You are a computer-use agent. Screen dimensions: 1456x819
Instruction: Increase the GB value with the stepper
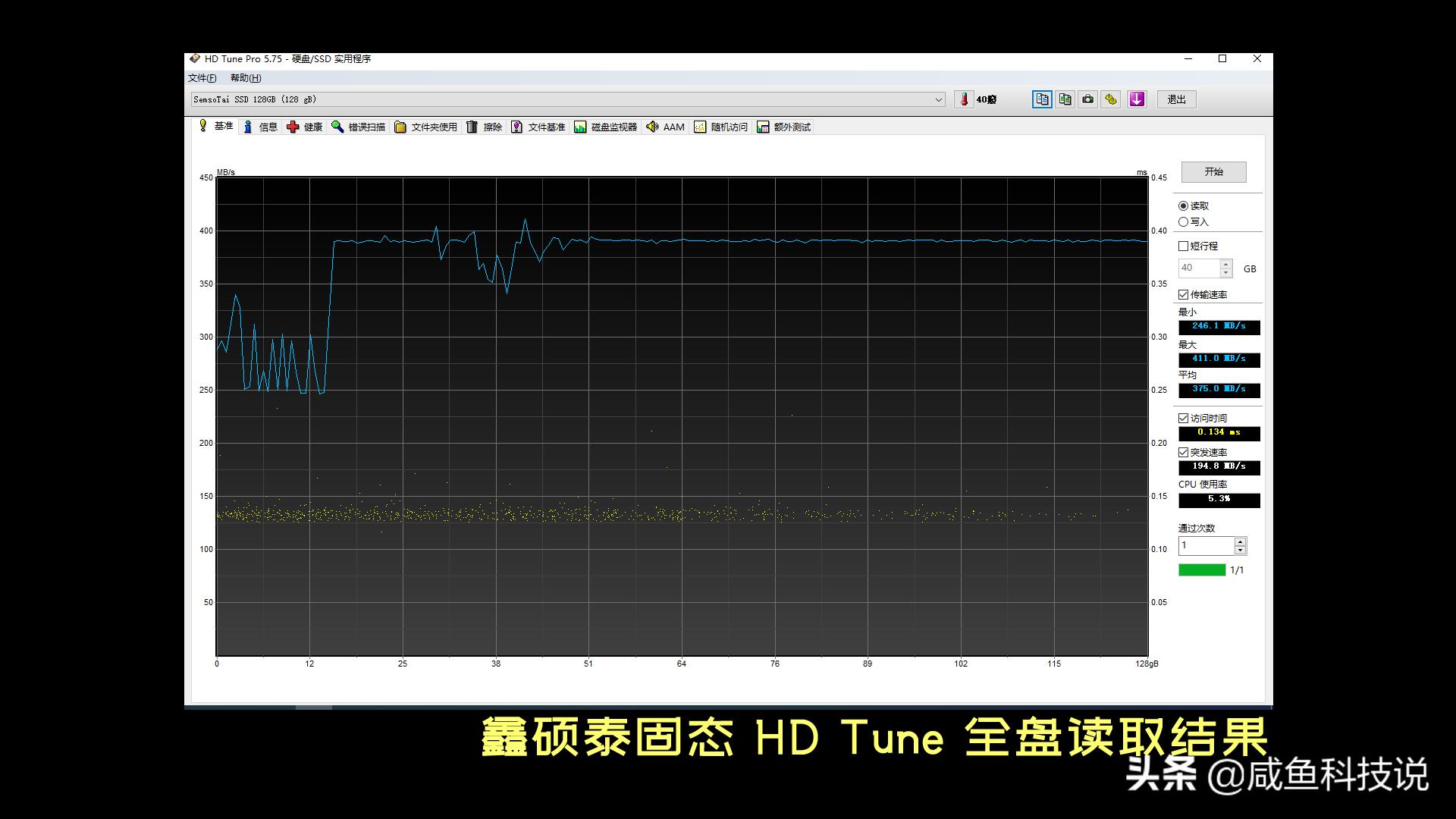[x=1227, y=264]
